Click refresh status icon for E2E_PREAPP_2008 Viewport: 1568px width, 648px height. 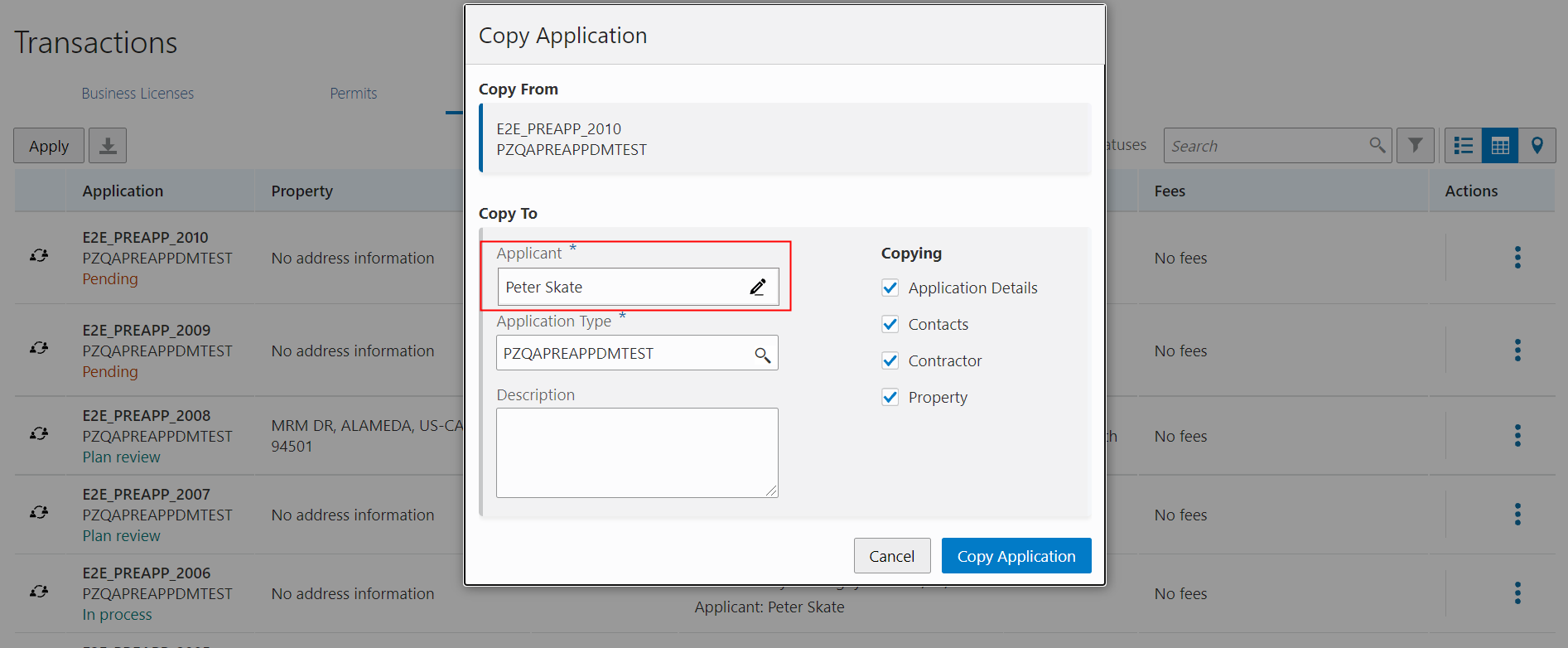click(39, 433)
